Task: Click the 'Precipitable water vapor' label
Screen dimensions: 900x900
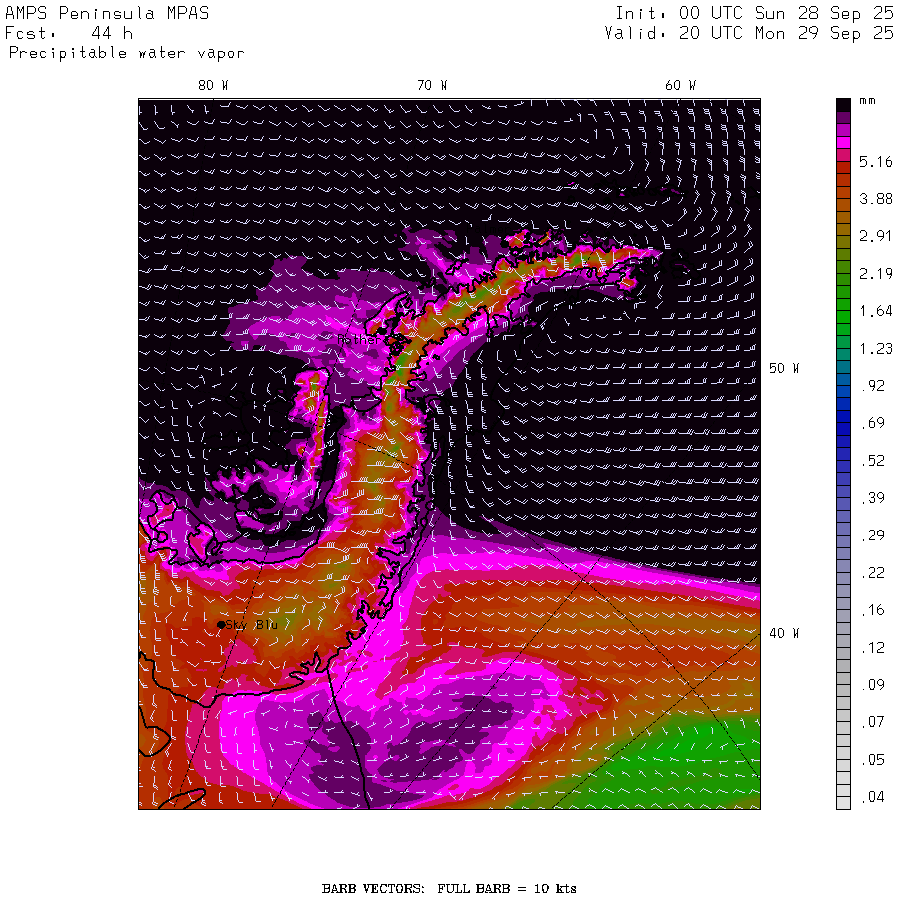Action: [126, 53]
